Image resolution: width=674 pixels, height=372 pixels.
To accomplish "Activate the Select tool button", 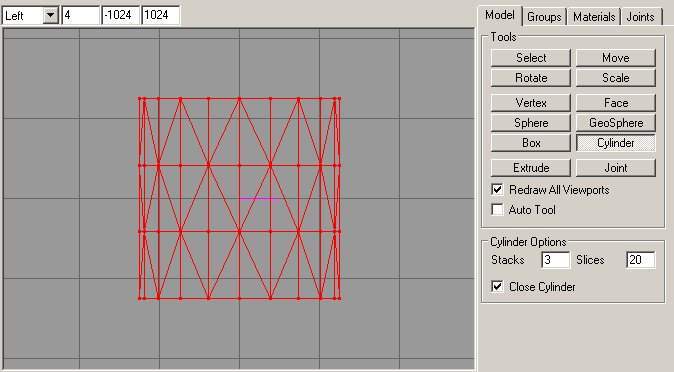I will click(x=531, y=58).
